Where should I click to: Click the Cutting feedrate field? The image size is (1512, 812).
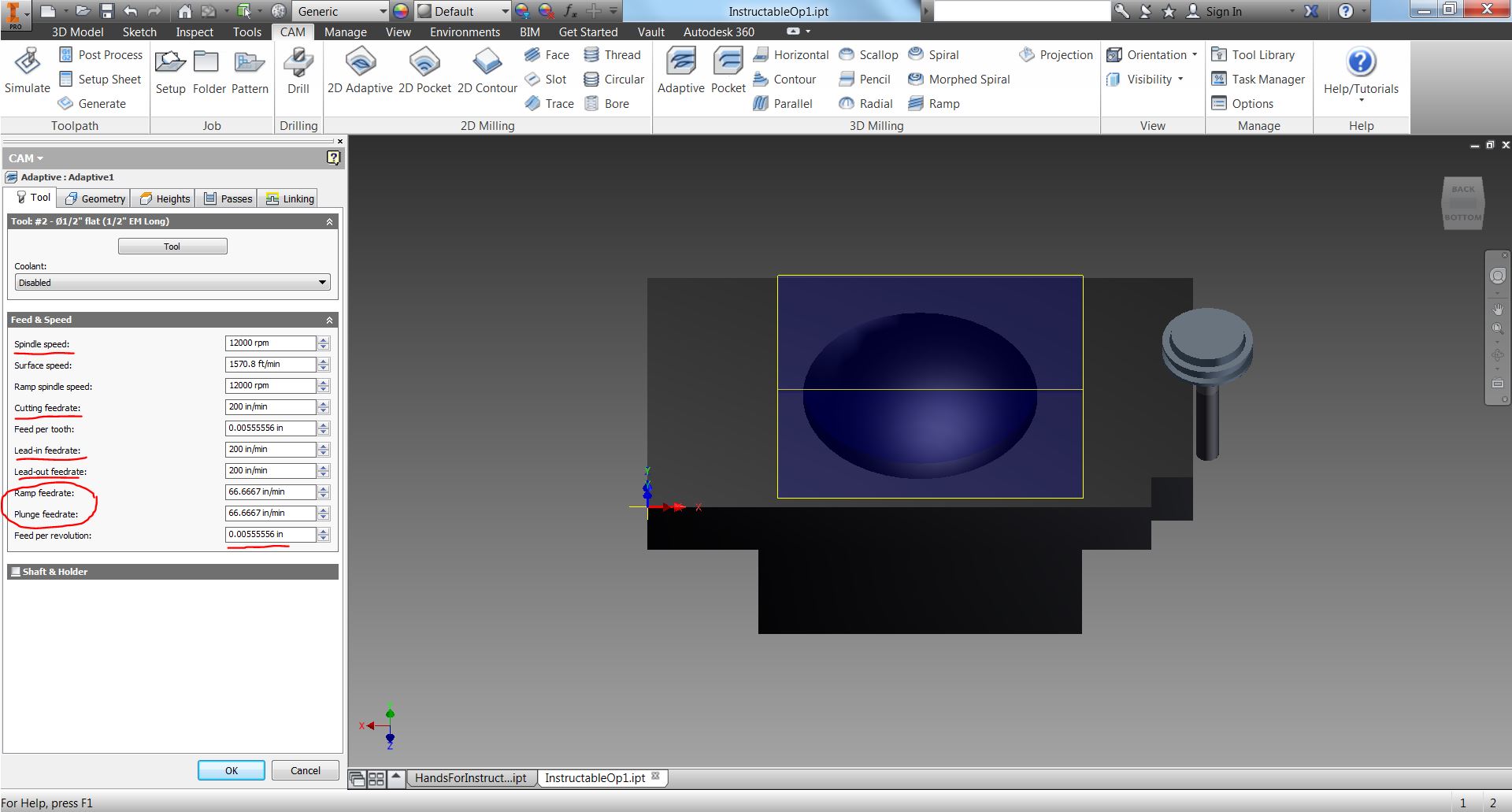coord(271,407)
